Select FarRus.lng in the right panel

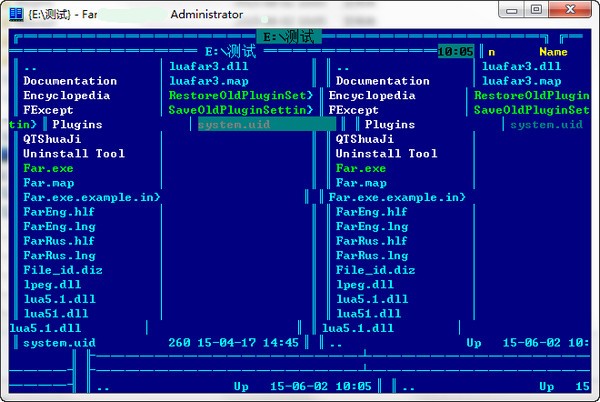(372, 256)
